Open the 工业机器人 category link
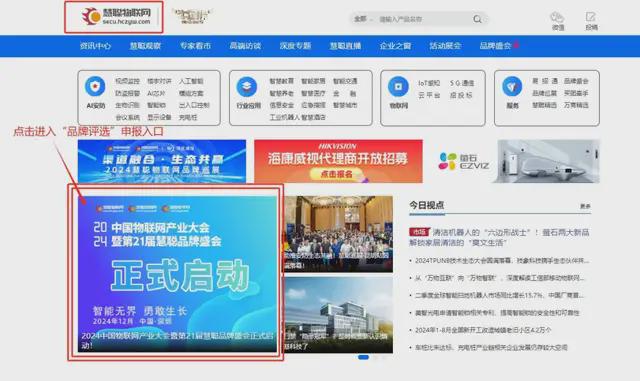 point(284,117)
